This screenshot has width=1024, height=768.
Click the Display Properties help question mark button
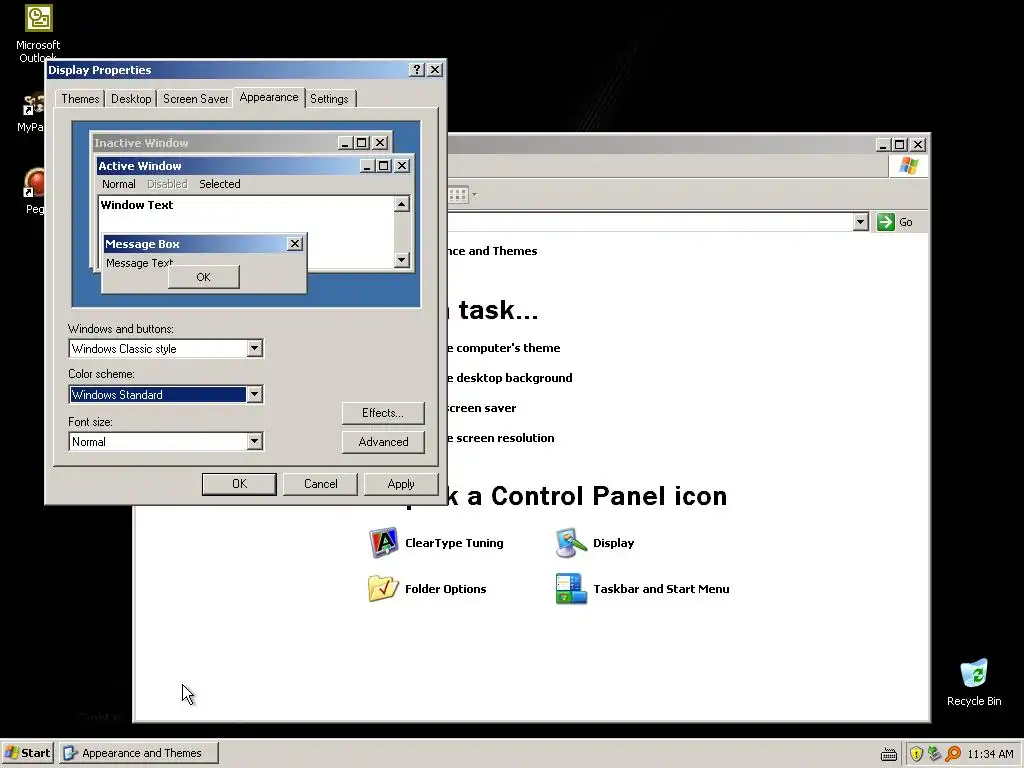[417, 69]
